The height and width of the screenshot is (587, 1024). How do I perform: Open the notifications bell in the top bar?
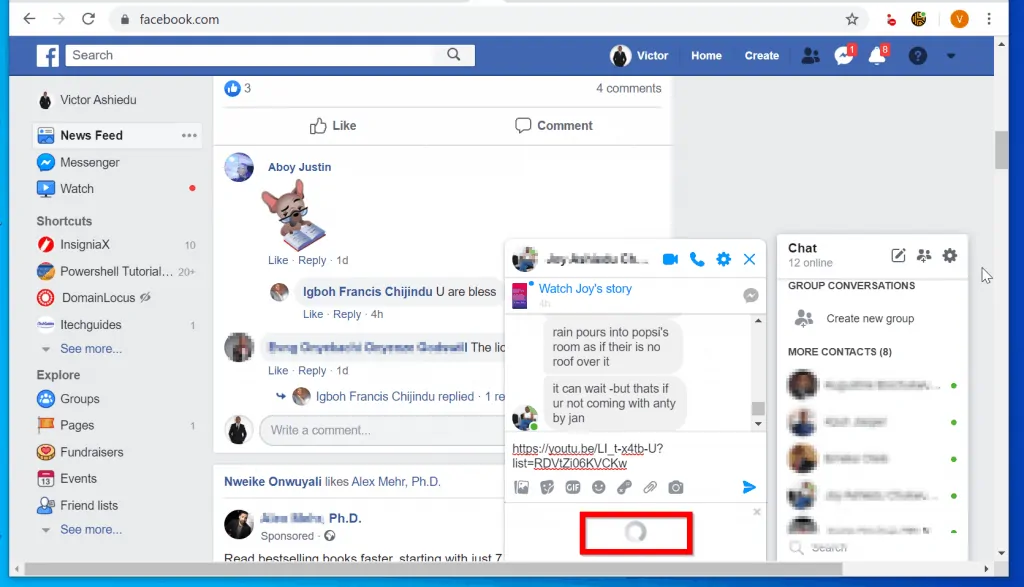878,55
